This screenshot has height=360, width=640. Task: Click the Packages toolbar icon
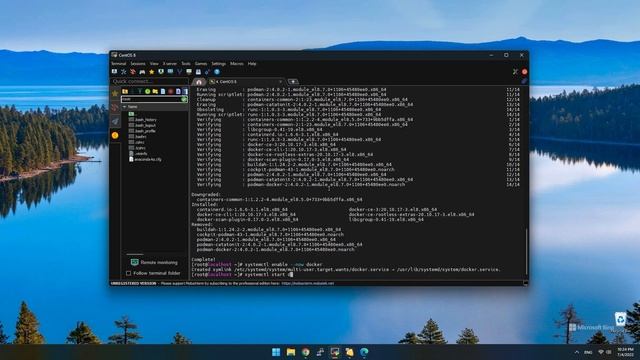198,72
